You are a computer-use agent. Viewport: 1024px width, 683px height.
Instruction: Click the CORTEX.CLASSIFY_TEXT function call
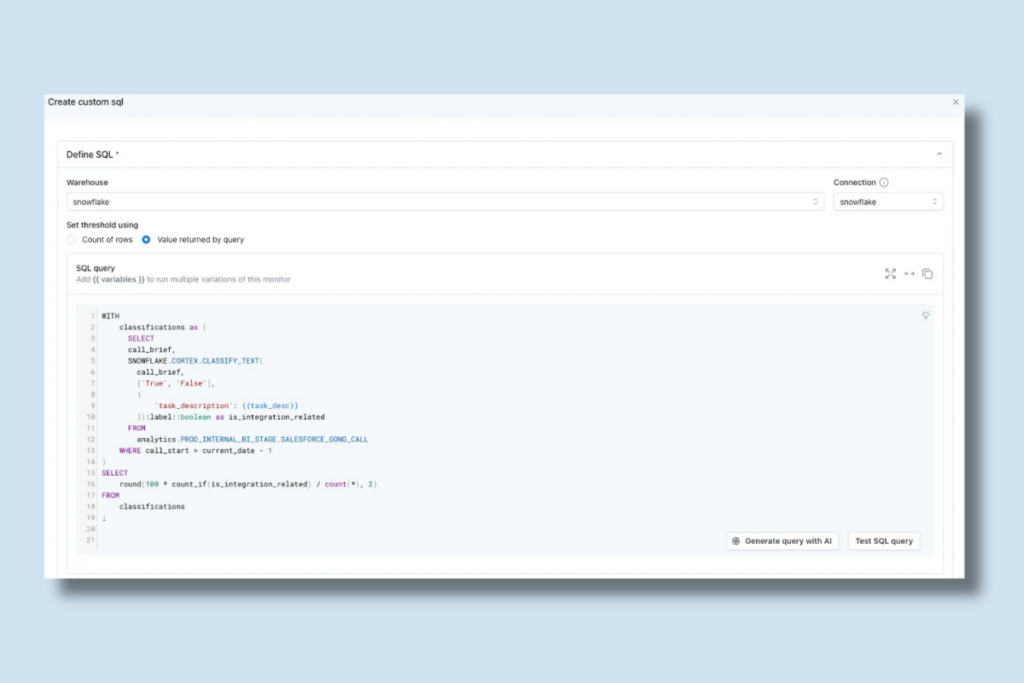click(217, 360)
